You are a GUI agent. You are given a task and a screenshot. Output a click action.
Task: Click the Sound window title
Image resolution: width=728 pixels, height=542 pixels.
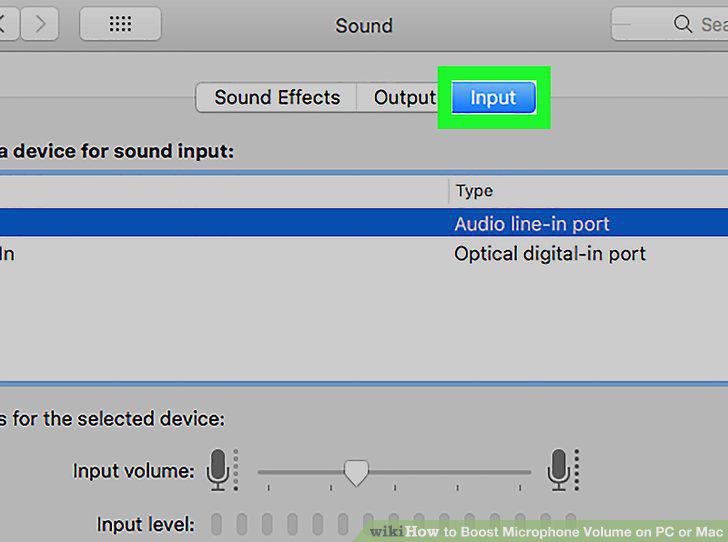click(x=364, y=25)
